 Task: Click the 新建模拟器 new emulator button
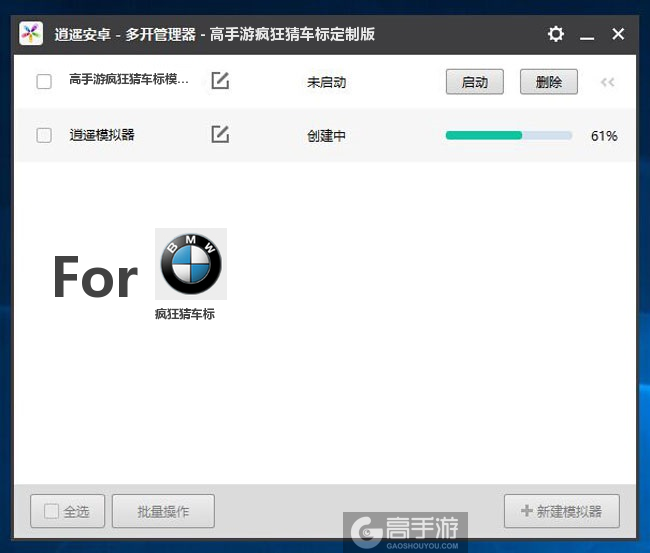click(562, 511)
